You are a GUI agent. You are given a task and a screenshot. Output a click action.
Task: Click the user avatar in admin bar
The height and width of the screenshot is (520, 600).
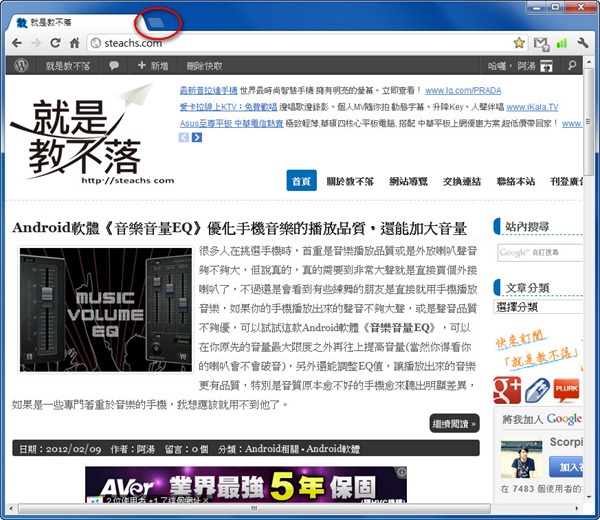point(546,66)
